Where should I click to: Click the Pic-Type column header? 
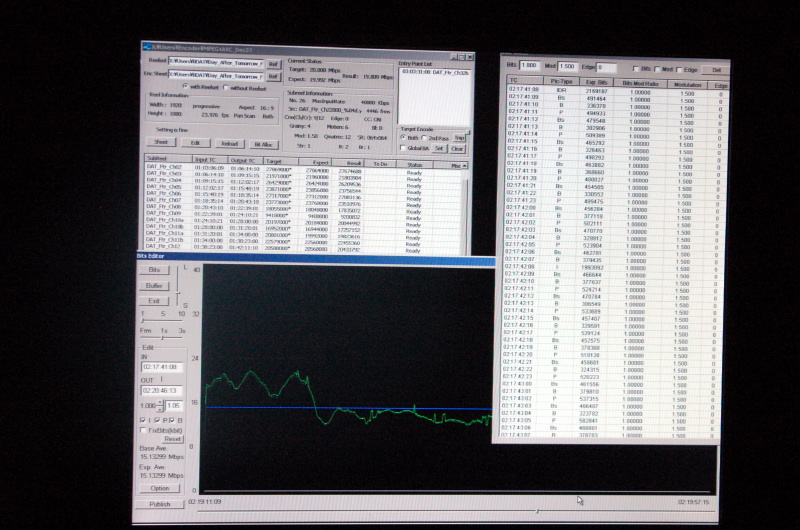coord(561,79)
